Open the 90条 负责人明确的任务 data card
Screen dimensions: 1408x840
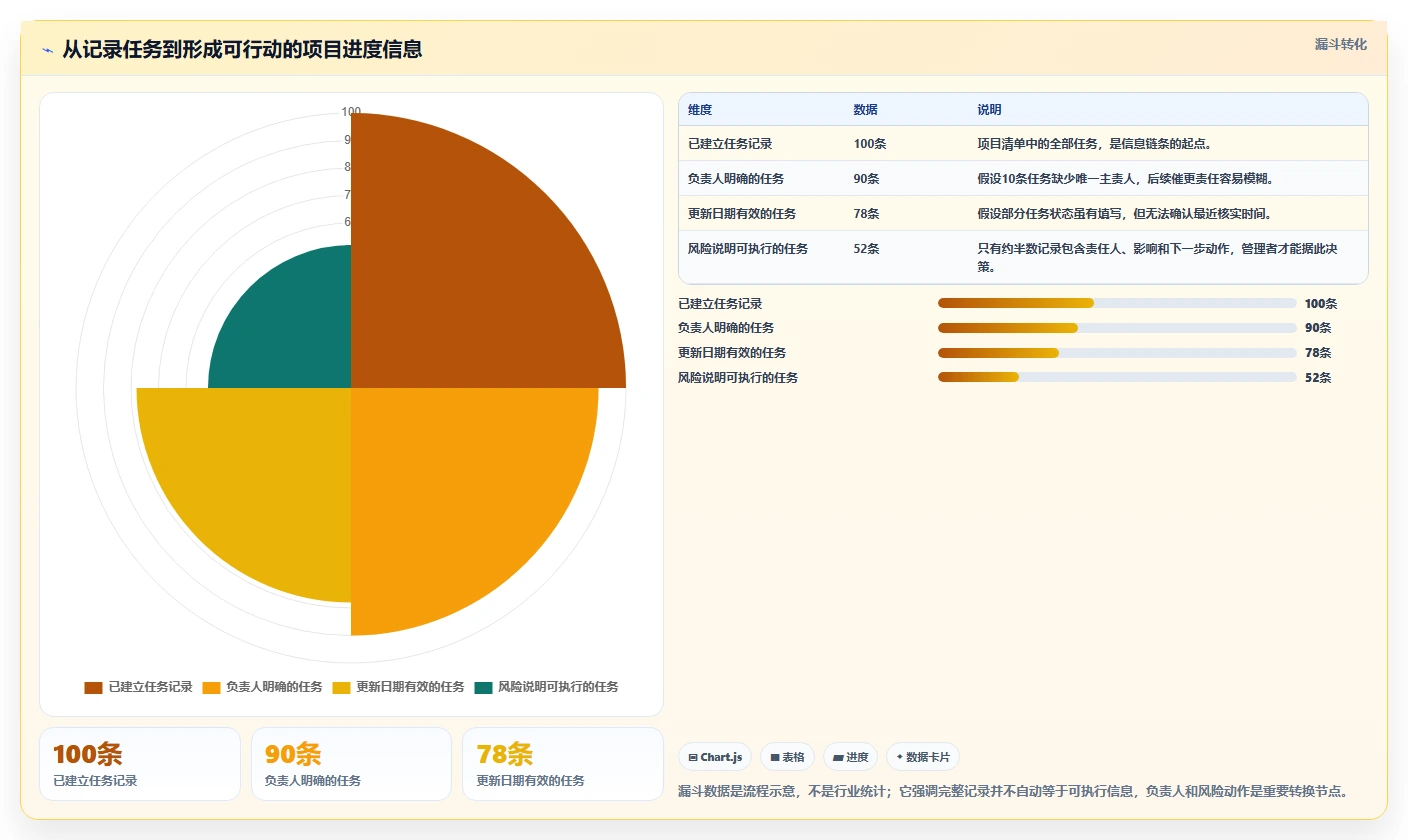tap(352, 764)
